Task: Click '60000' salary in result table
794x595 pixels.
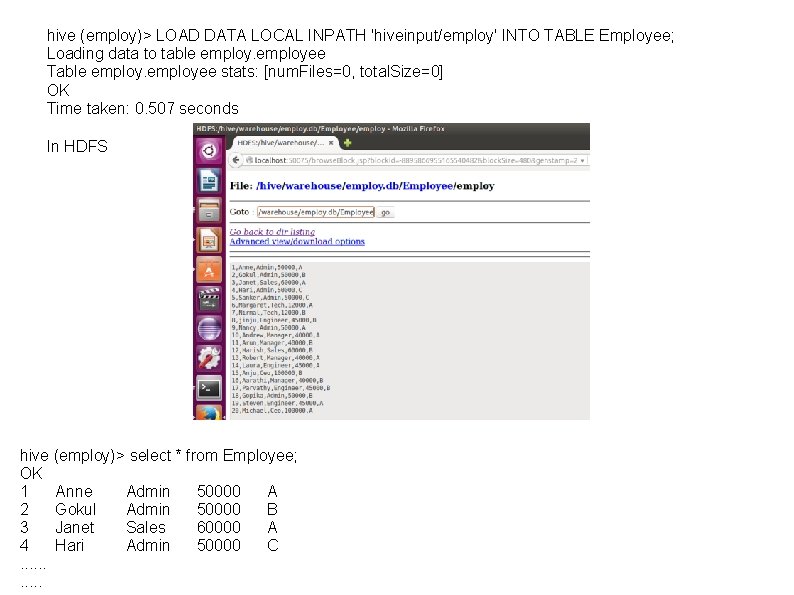Action: [x=219, y=528]
